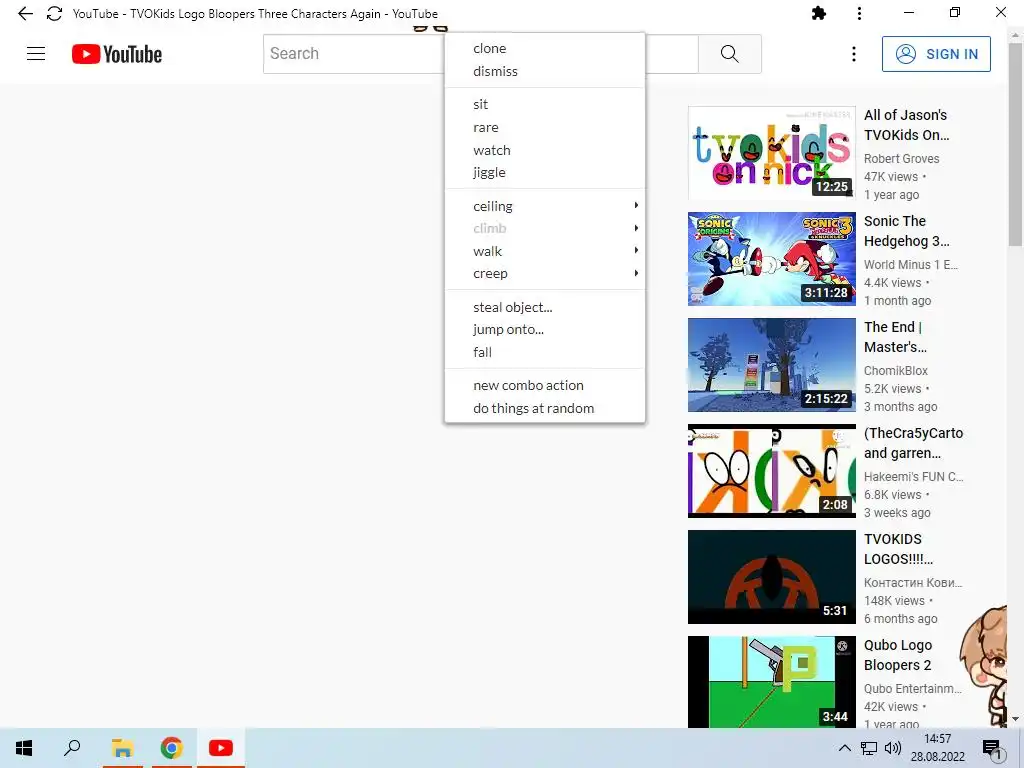The image size is (1024, 768).
Task: Expand the walk submenu
Action: pyautogui.click(x=545, y=251)
